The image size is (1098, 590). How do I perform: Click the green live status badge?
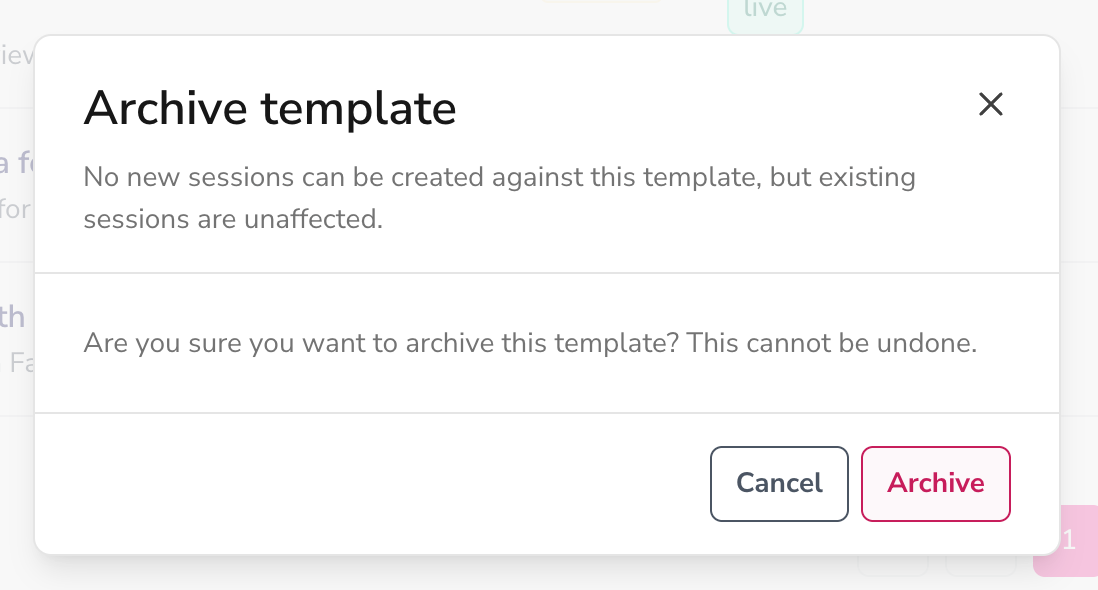coord(765,13)
